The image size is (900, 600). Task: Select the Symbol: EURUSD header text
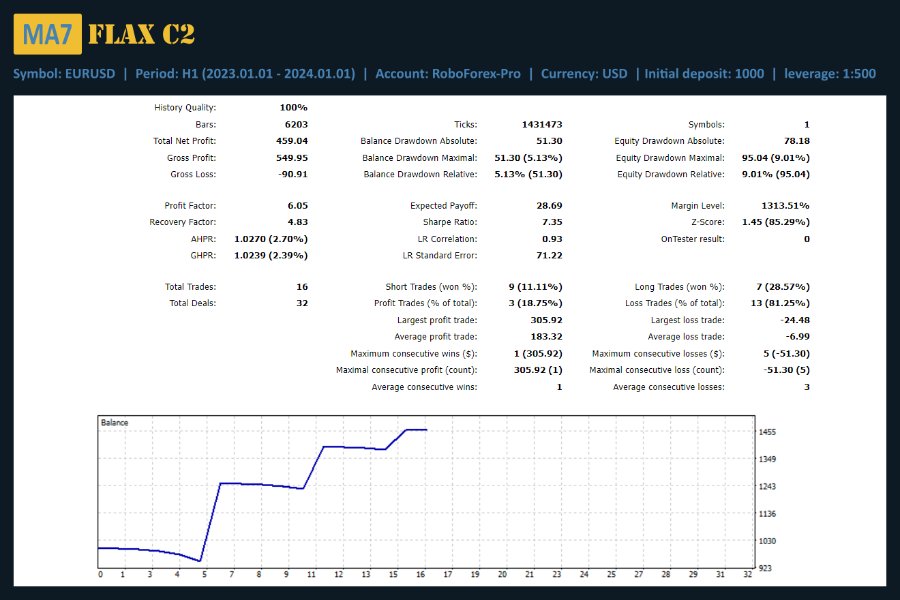coord(64,73)
